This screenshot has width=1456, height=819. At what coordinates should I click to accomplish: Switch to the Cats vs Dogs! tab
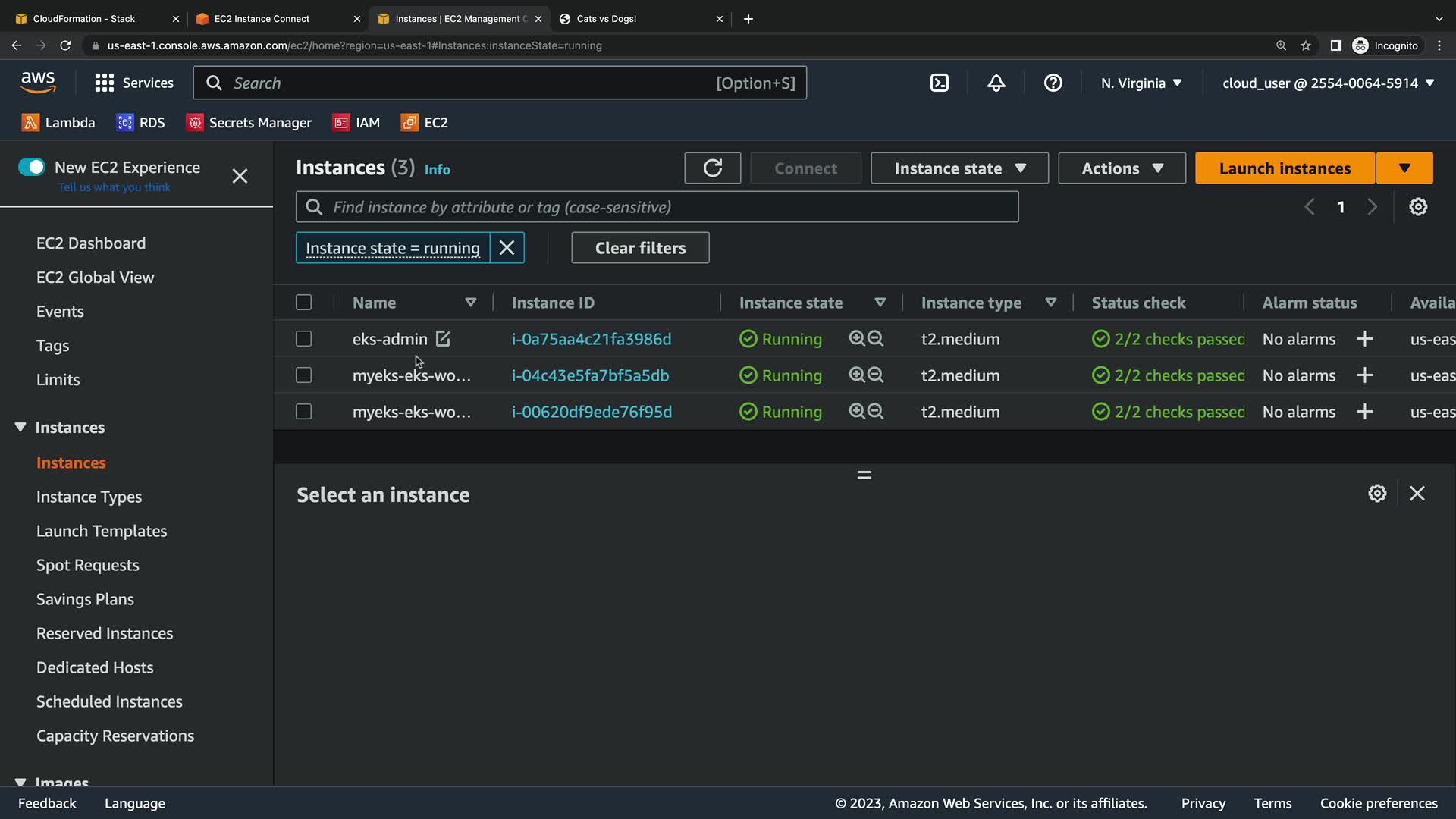(607, 19)
